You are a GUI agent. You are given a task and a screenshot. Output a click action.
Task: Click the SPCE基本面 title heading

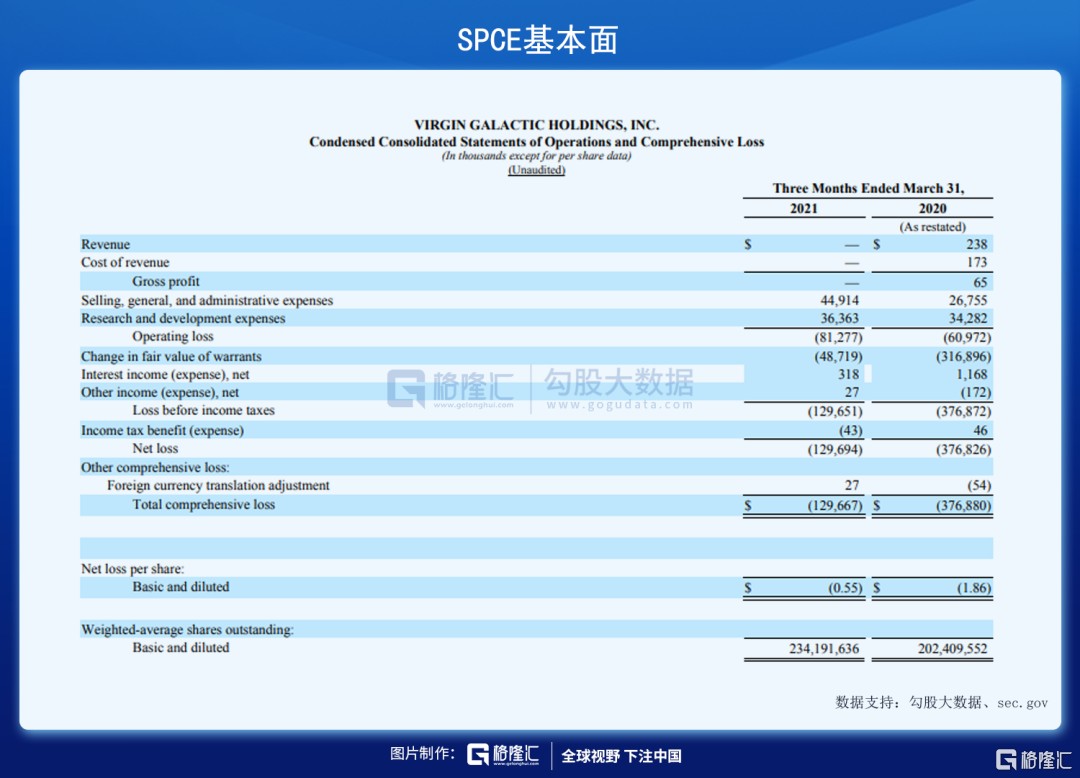[x=538, y=39]
